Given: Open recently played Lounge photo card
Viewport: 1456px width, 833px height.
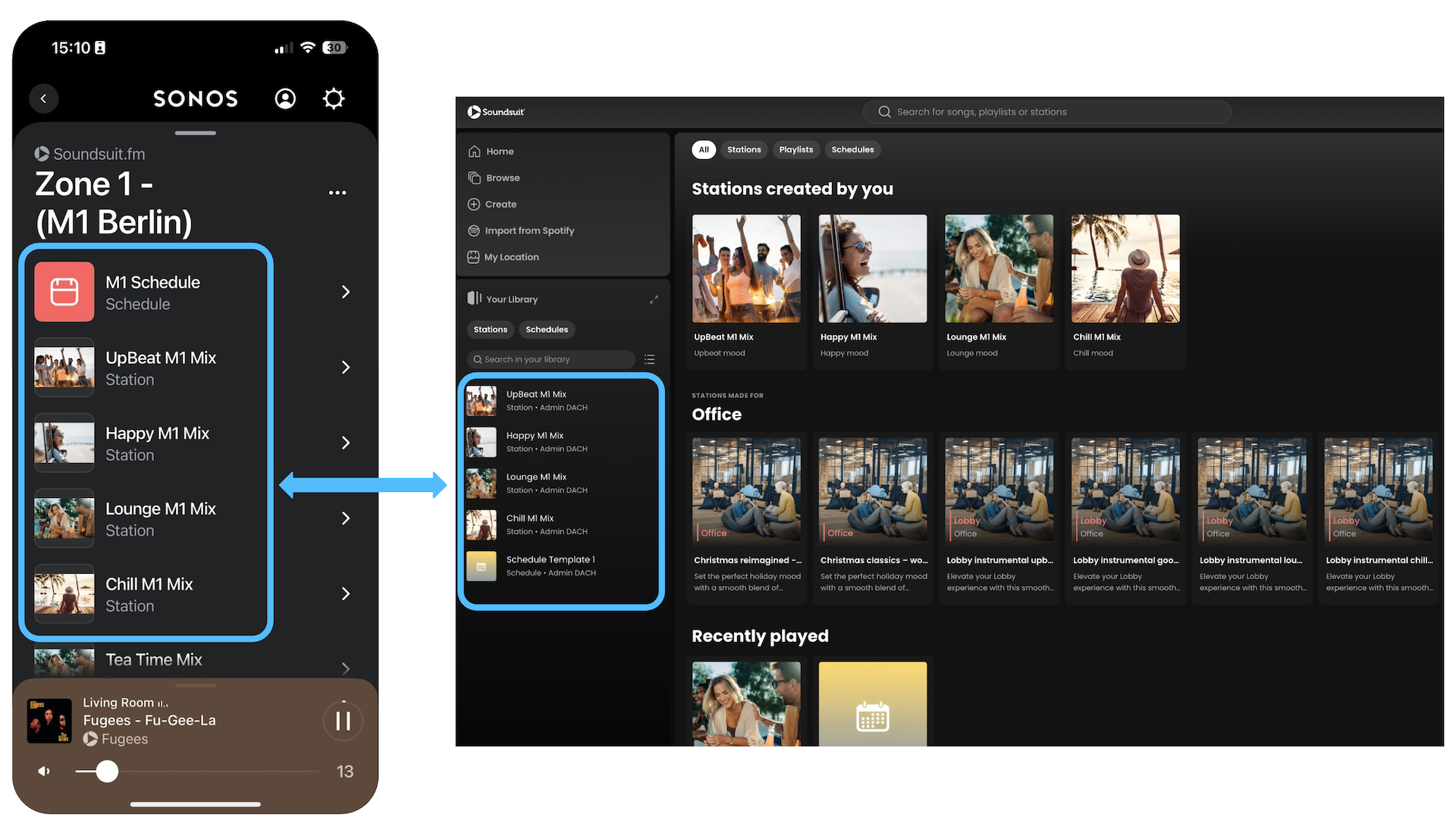Looking at the screenshot, I should pyautogui.click(x=746, y=703).
